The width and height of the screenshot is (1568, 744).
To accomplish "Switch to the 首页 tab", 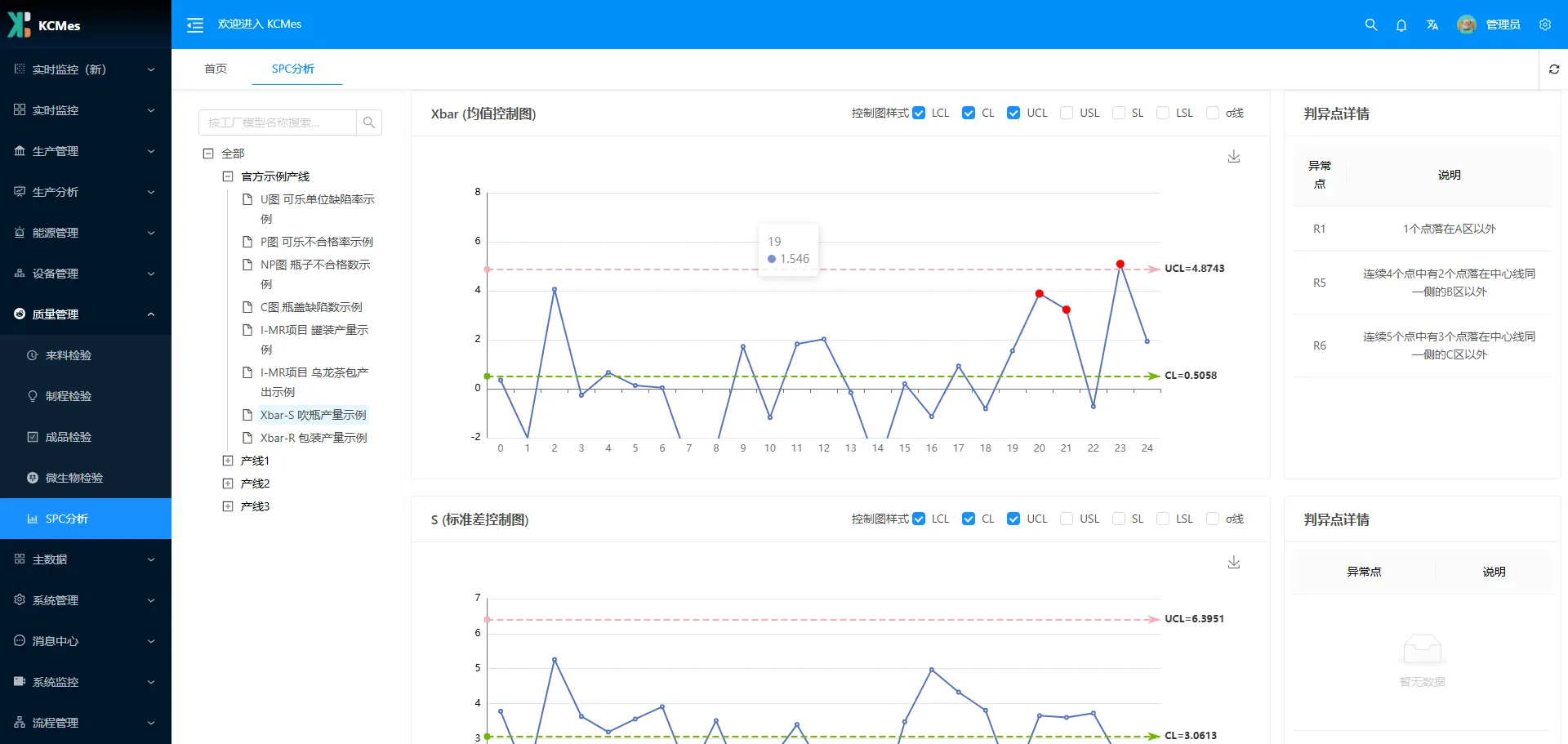I will point(216,69).
